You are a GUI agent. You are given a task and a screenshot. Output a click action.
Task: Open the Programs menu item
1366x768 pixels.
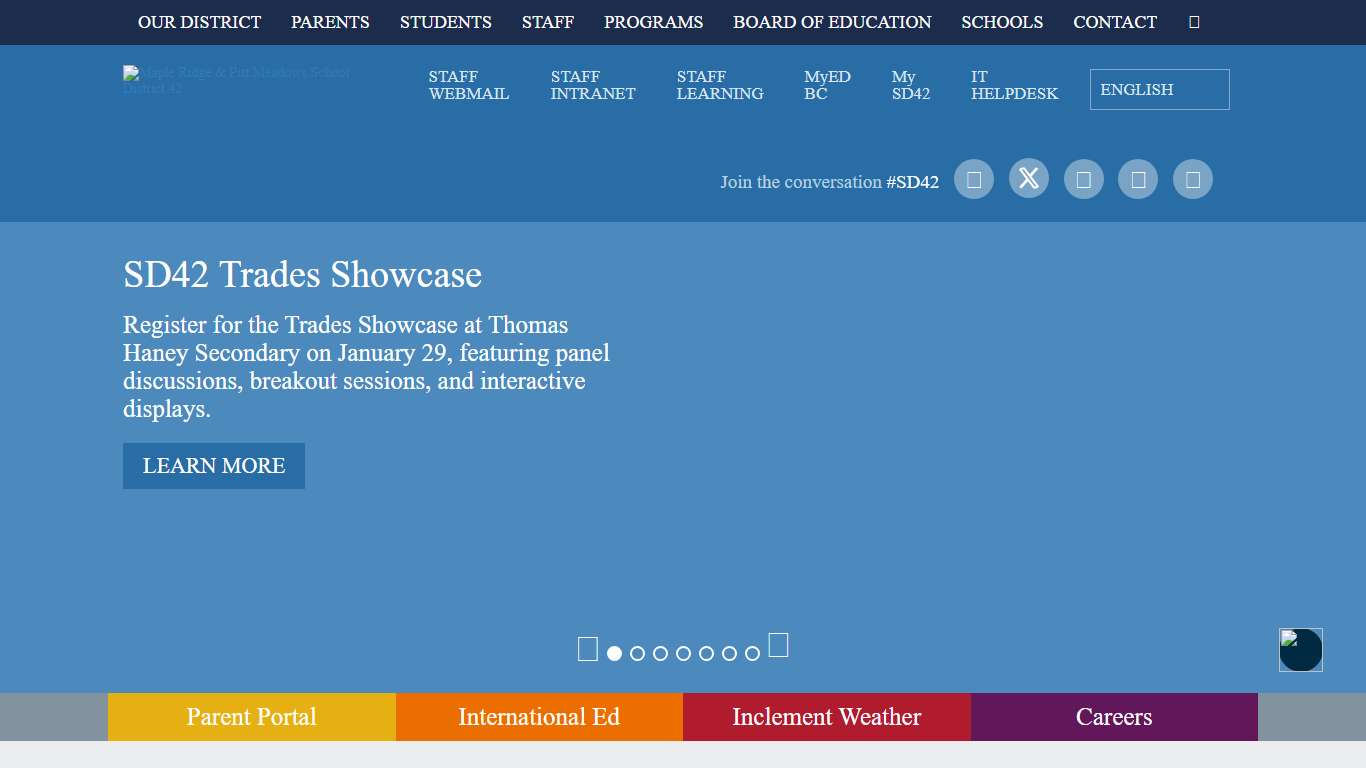click(653, 22)
